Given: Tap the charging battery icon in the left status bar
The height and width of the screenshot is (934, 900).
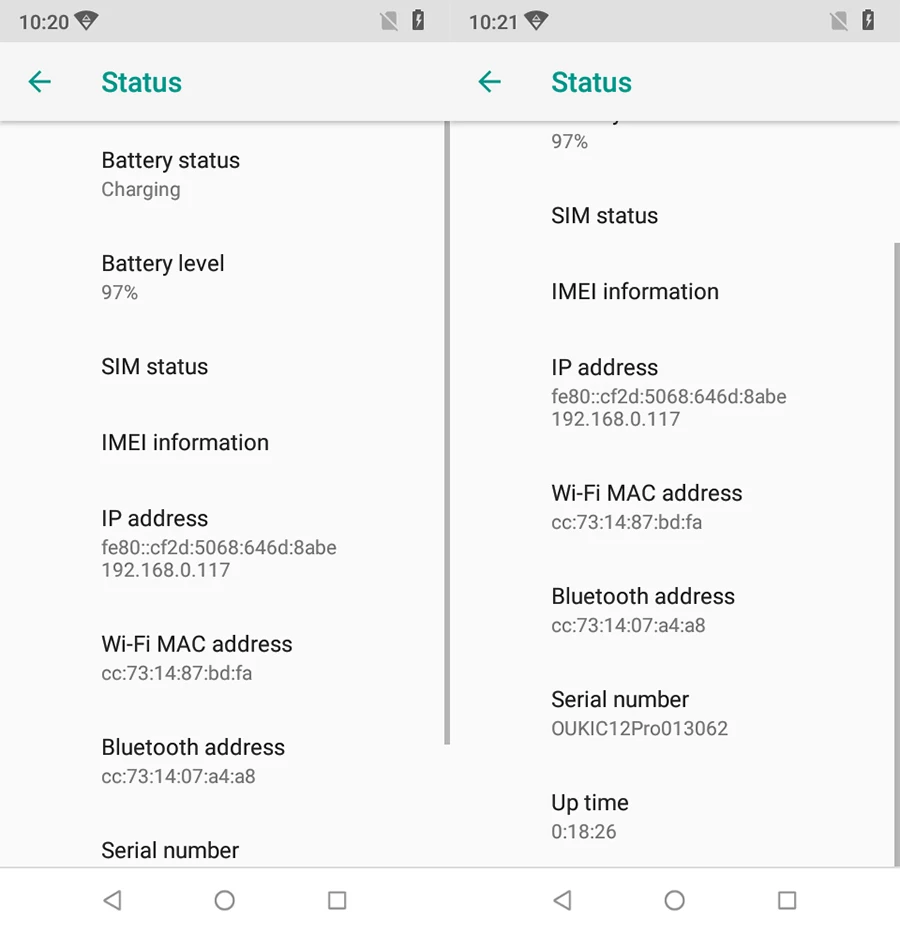Looking at the screenshot, I should (x=418, y=21).
